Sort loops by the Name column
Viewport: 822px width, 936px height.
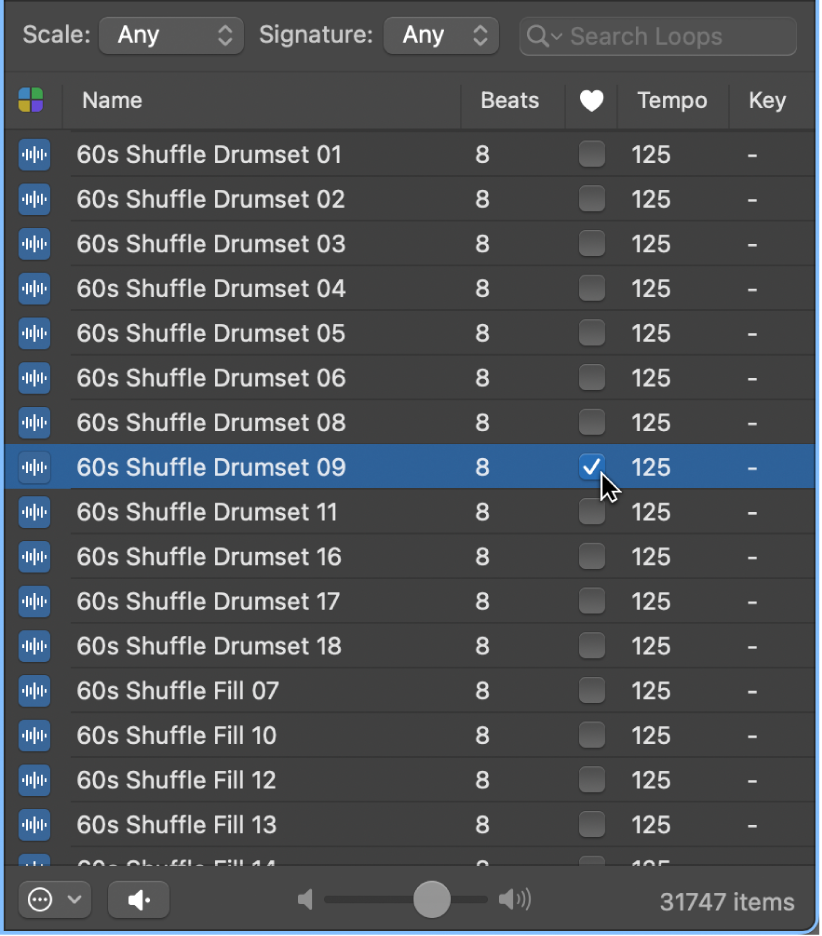tap(112, 100)
